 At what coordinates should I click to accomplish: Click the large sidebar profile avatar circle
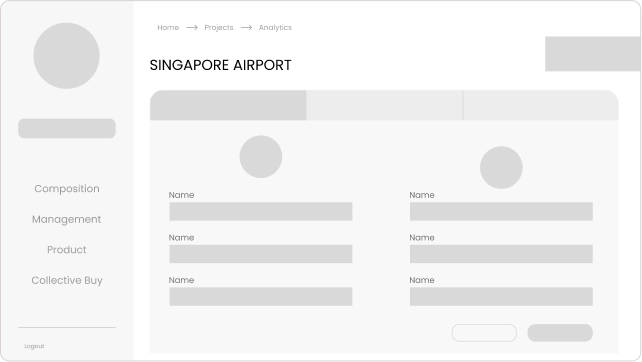(66, 56)
